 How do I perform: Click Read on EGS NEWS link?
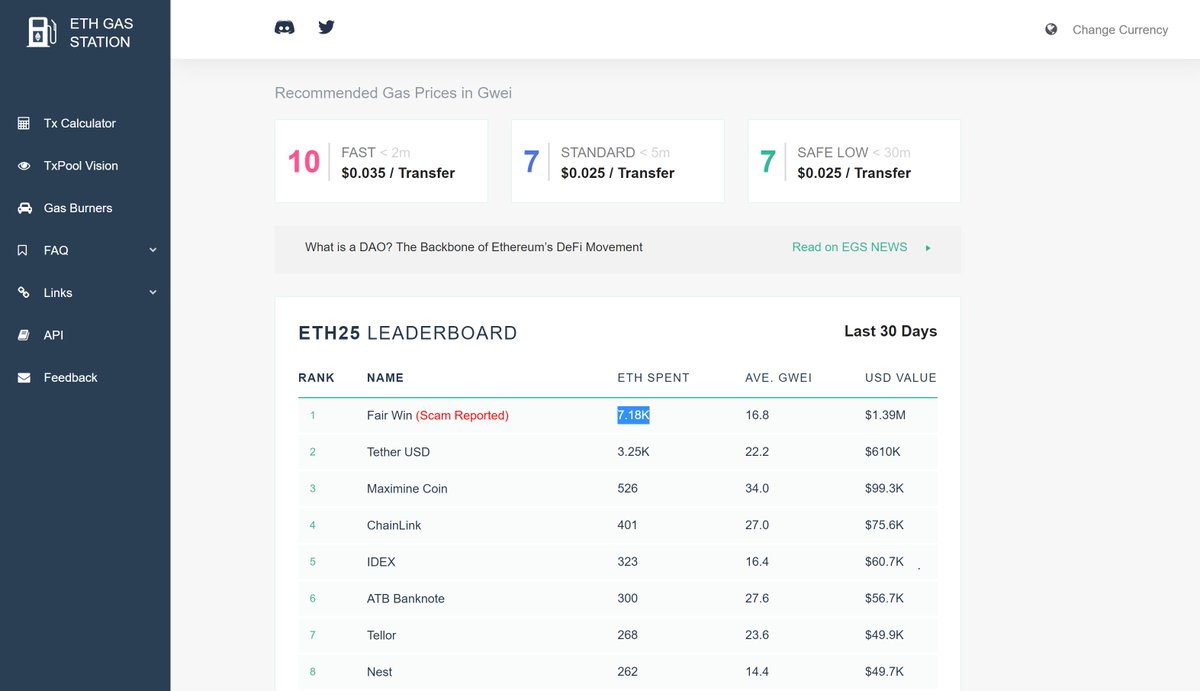[850, 247]
